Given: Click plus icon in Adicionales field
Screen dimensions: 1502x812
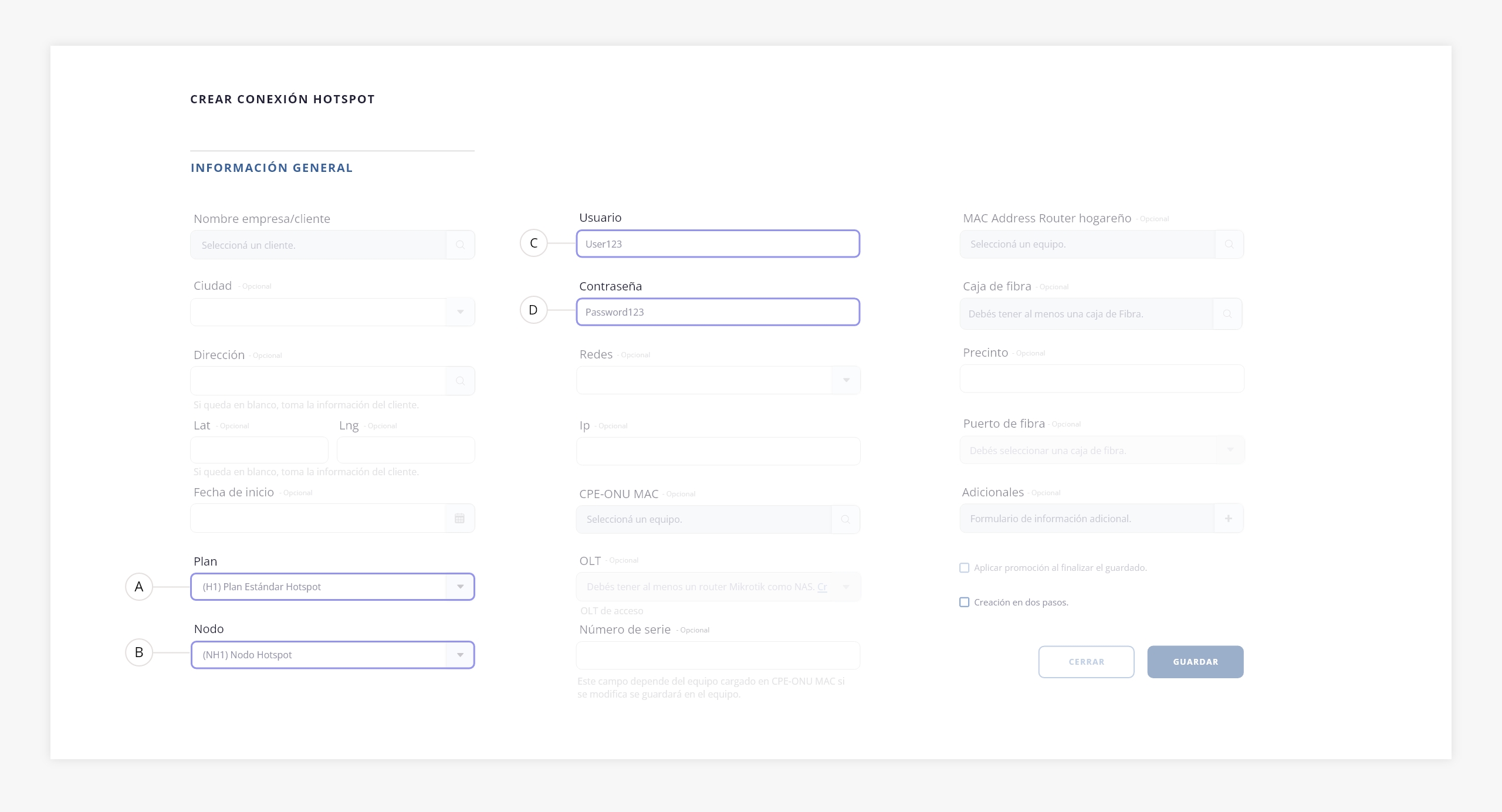Looking at the screenshot, I should click(x=1228, y=518).
